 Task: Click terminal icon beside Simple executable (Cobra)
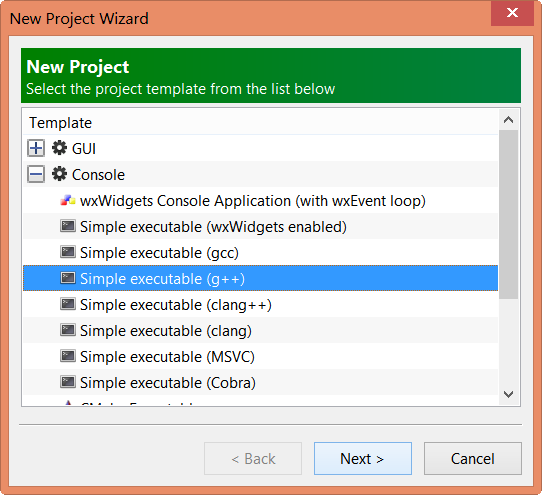pos(68,382)
